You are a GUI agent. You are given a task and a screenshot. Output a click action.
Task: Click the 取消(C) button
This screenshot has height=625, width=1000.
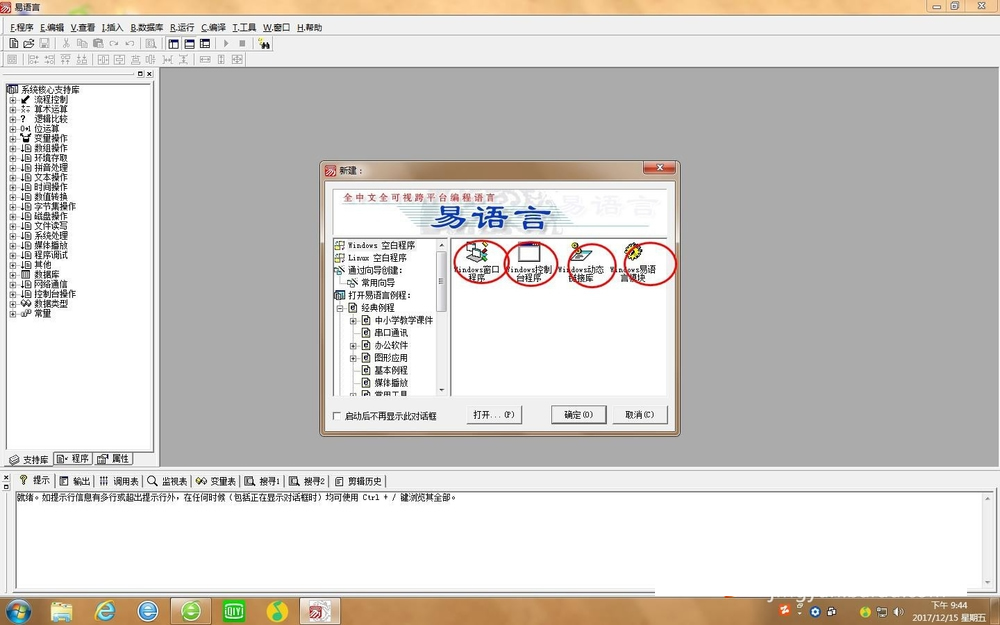(x=639, y=414)
